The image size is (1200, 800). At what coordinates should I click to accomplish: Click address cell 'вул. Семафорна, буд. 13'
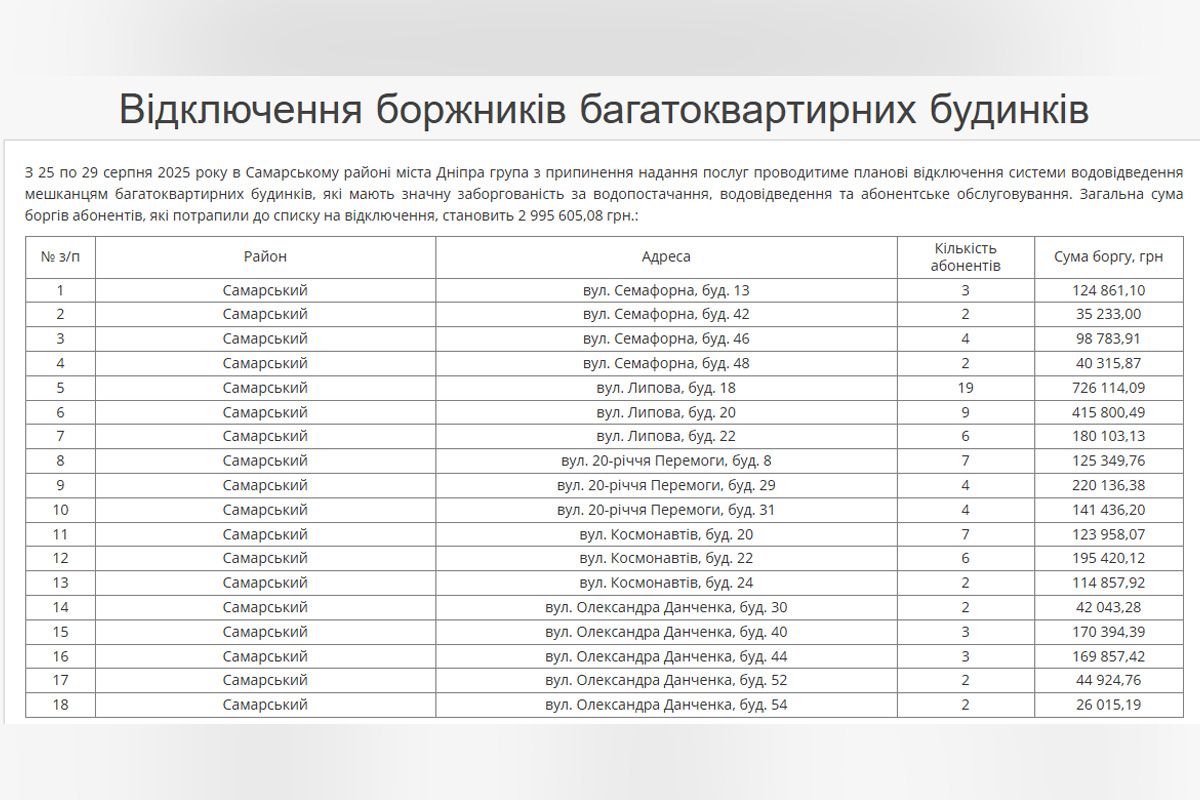coord(666,290)
